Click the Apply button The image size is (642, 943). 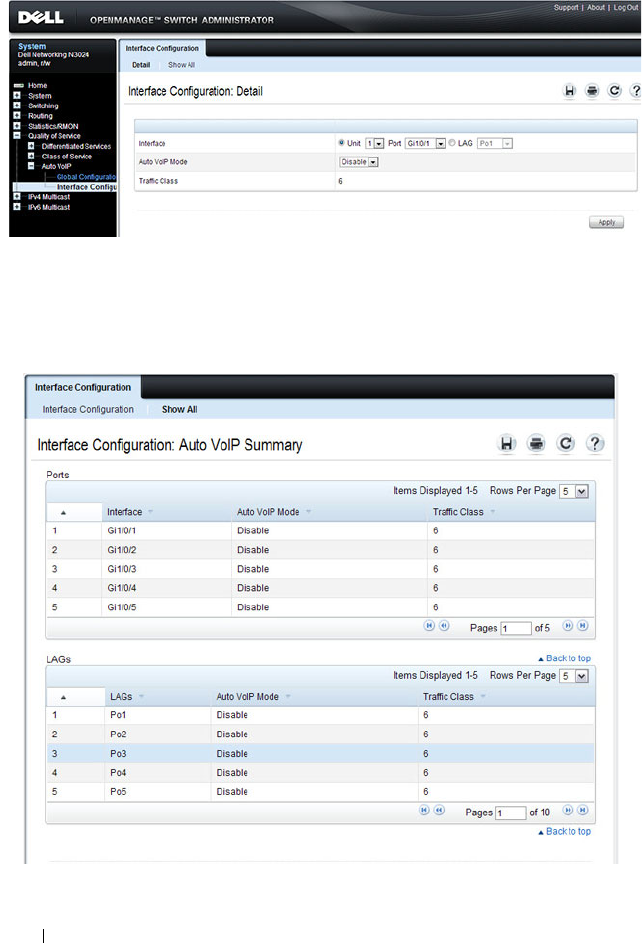pos(607,223)
